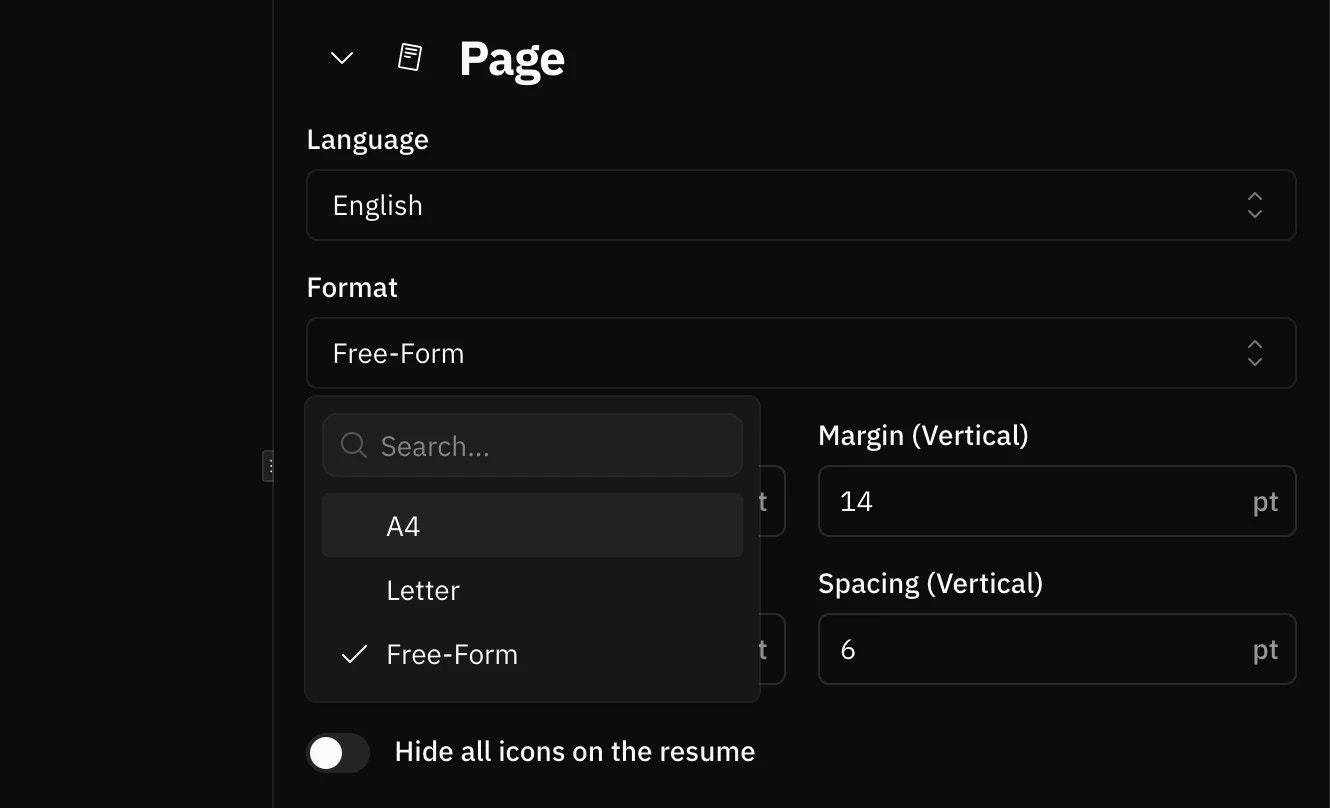The image size is (1330, 808).
Task: Select Letter from the format list
Action: click(x=423, y=590)
